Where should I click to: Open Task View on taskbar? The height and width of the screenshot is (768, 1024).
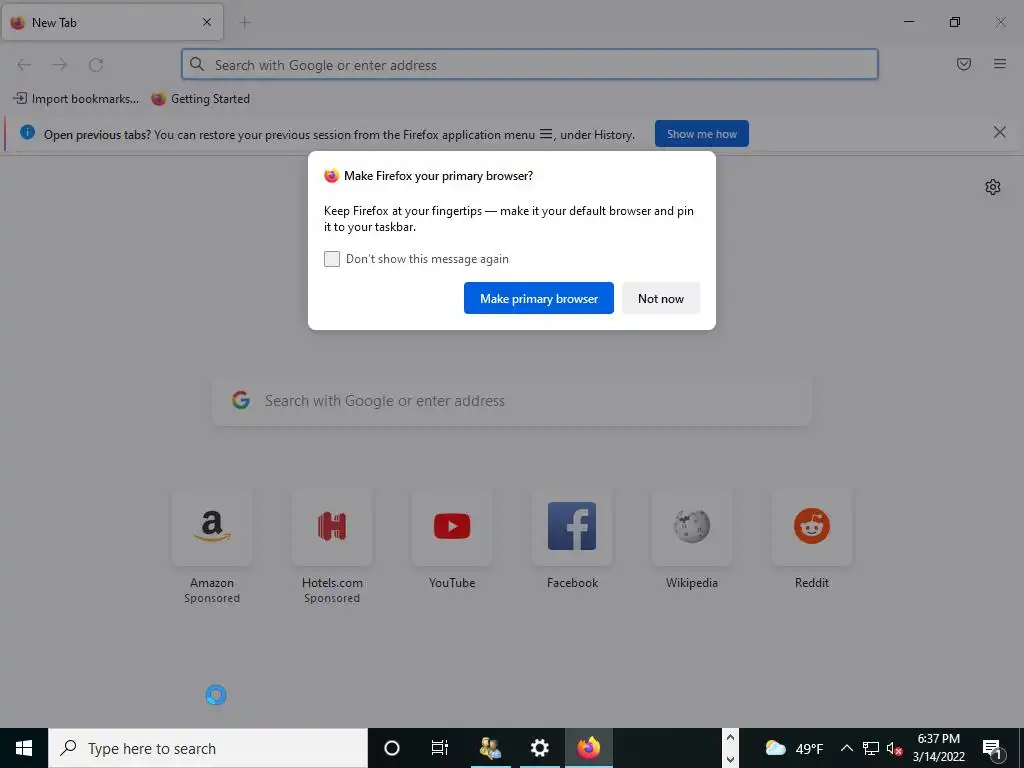440,748
